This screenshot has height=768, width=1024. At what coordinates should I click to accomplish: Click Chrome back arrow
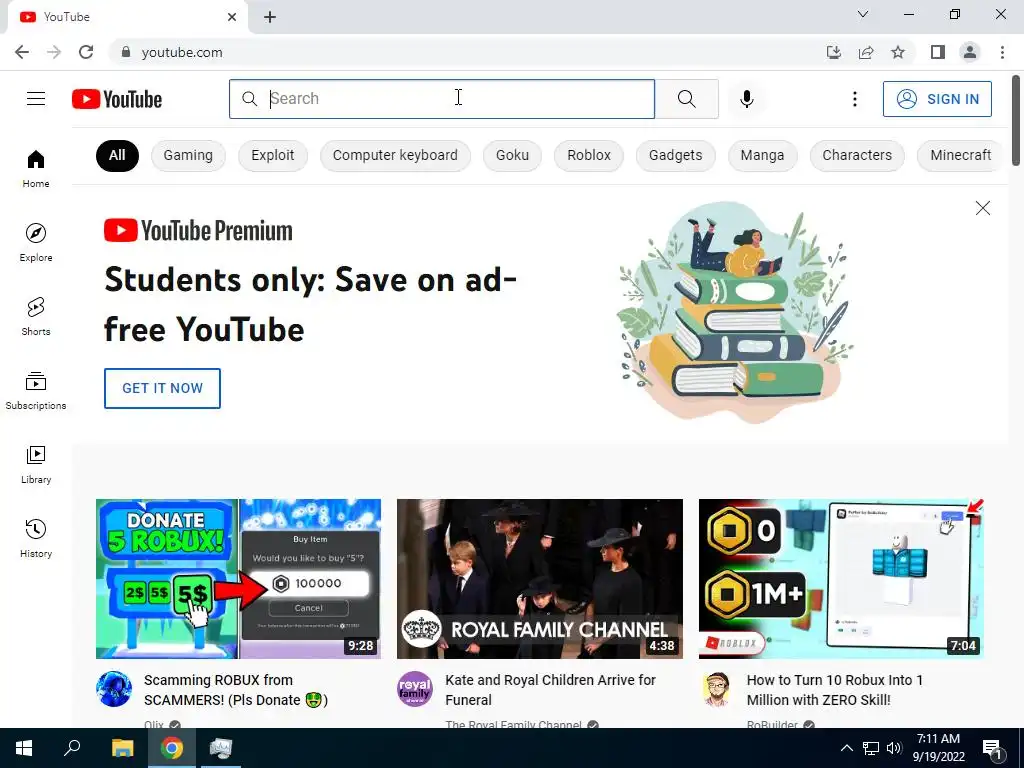click(22, 52)
